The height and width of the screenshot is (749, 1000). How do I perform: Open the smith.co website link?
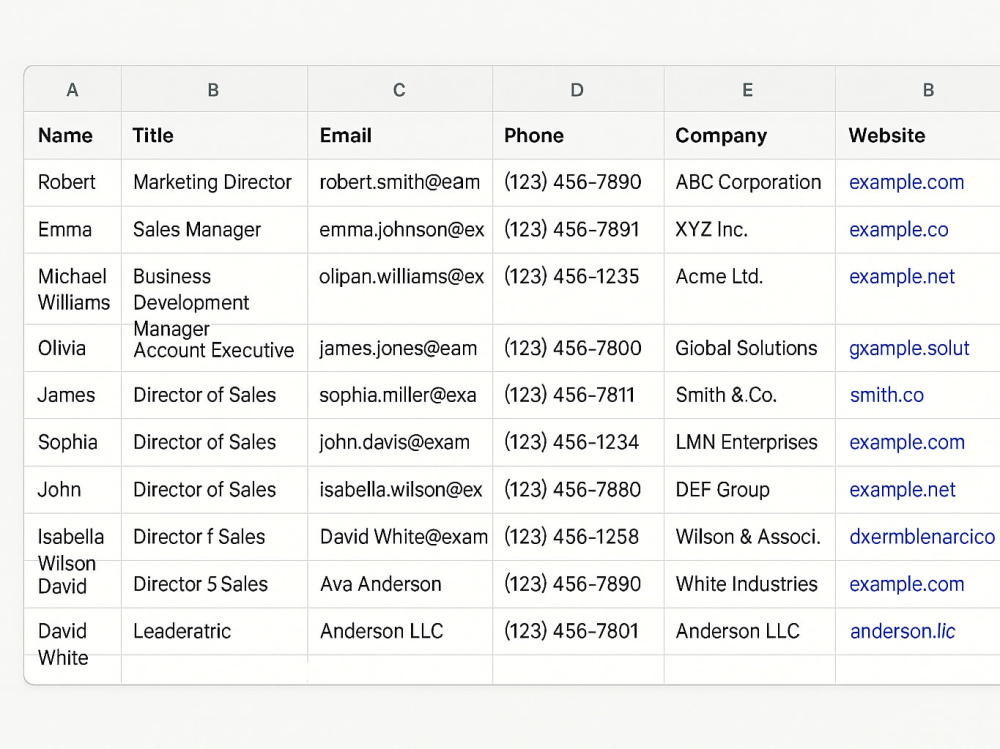coord(886,395)
